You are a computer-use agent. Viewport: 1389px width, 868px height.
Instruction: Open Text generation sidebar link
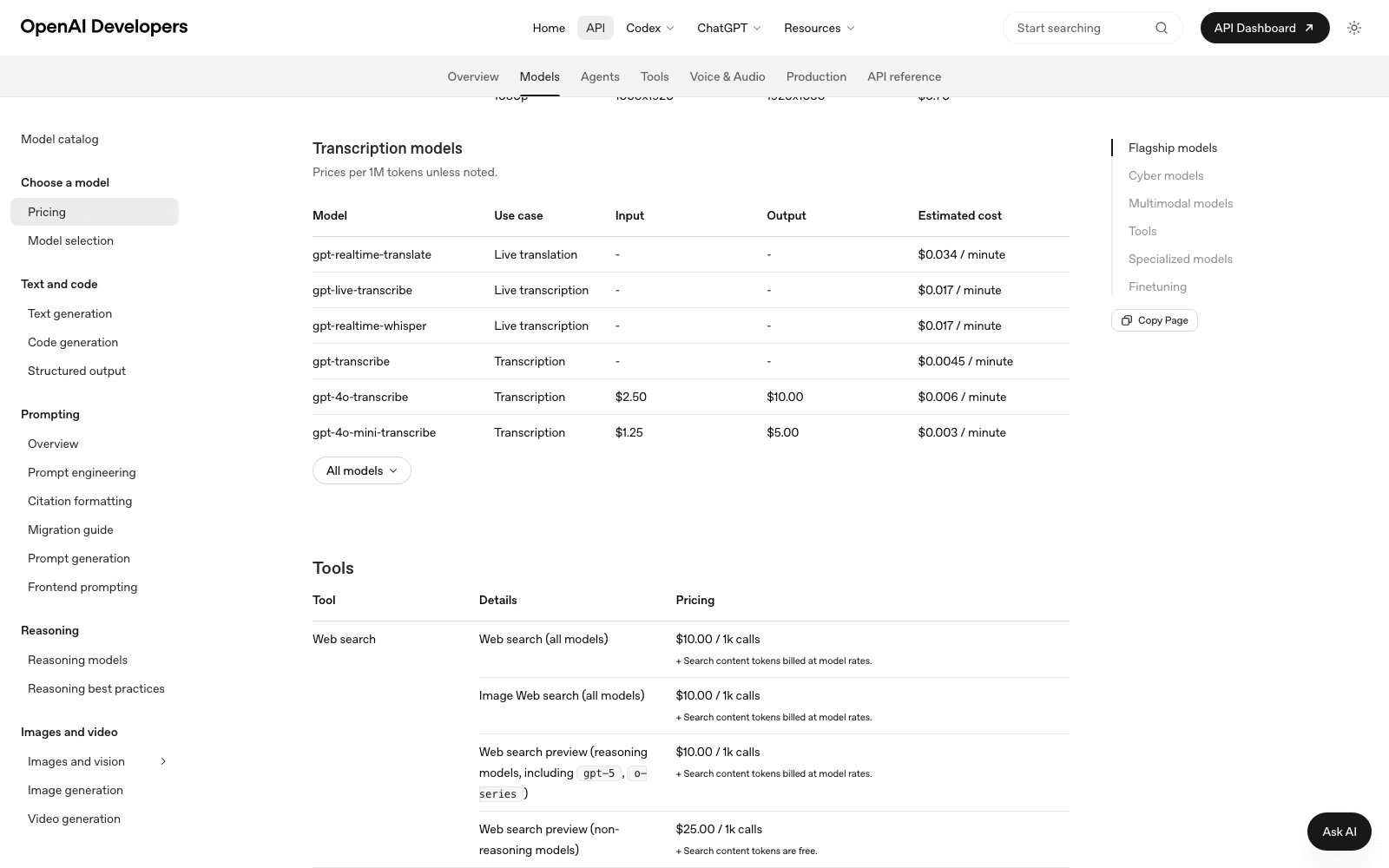coord(69,313)
